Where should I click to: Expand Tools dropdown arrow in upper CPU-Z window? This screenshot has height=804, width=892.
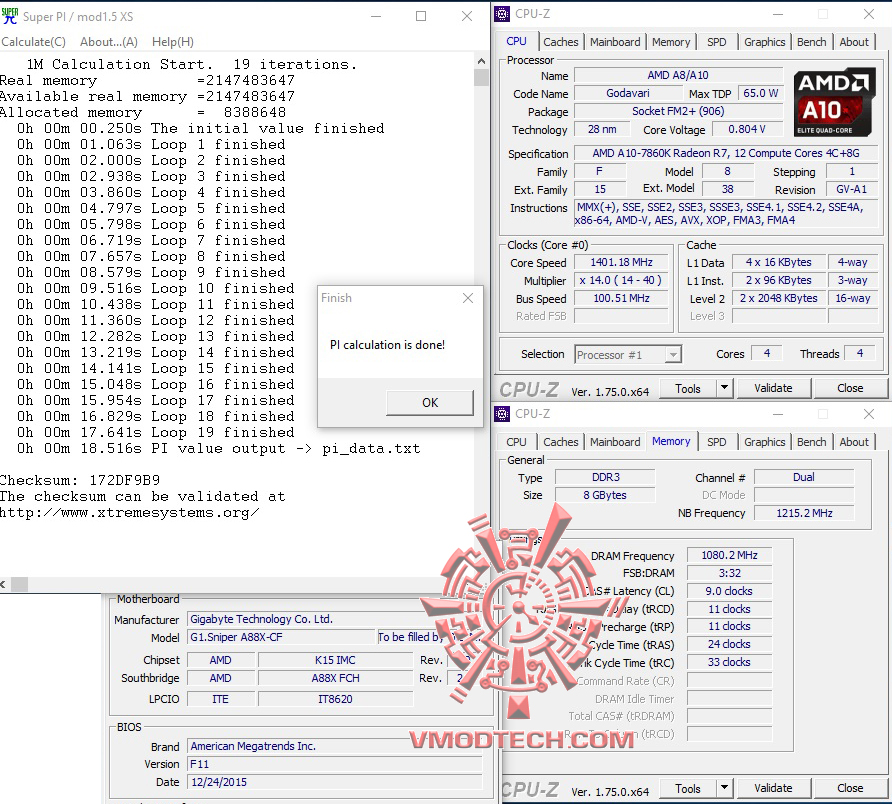point(724,389)
